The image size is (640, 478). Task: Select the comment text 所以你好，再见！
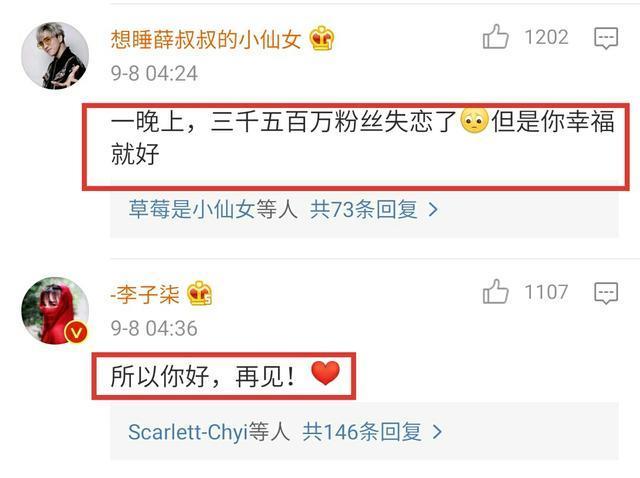click(203, 376)
